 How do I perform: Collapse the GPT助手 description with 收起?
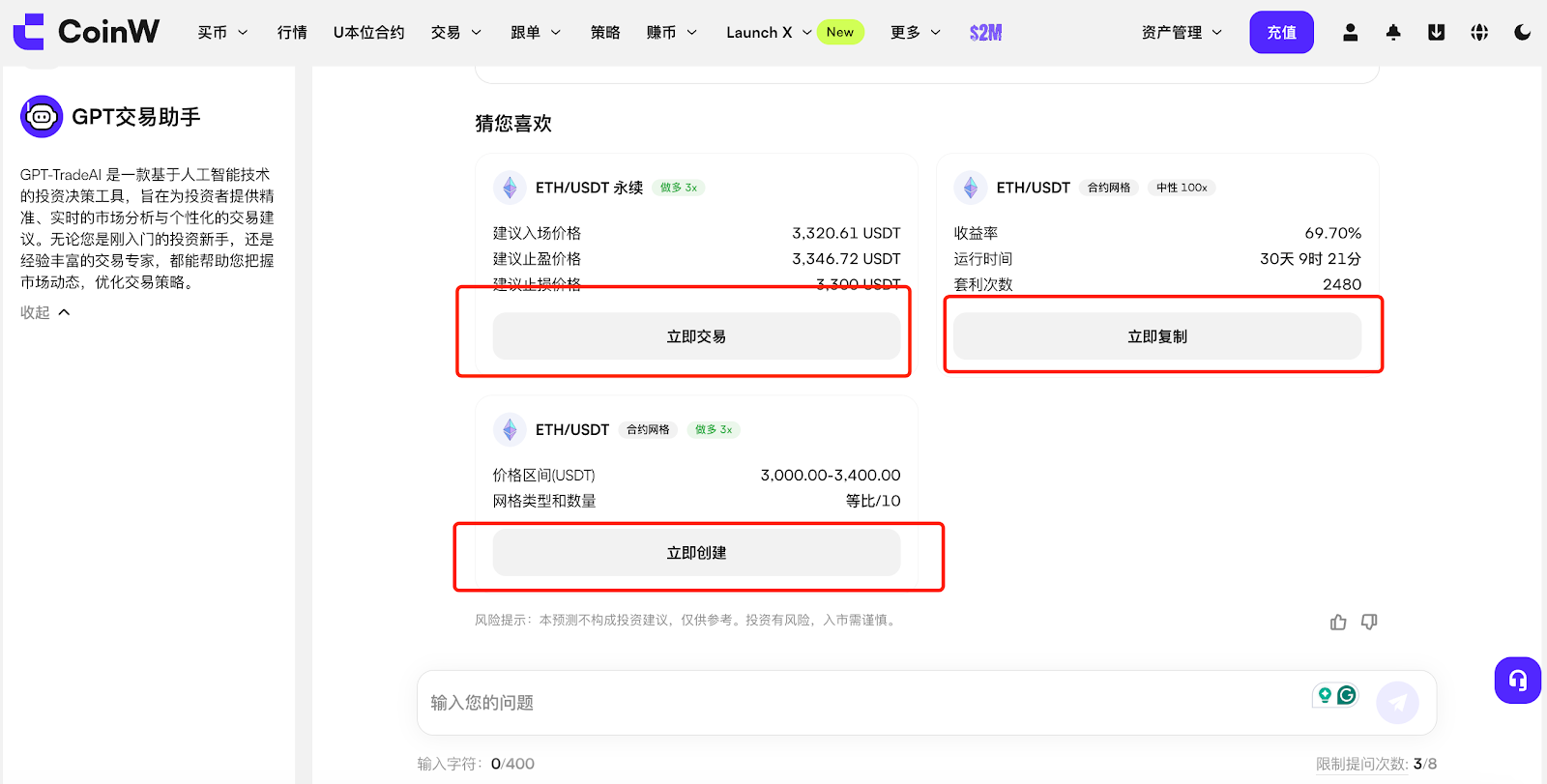[x=45, y=312]
